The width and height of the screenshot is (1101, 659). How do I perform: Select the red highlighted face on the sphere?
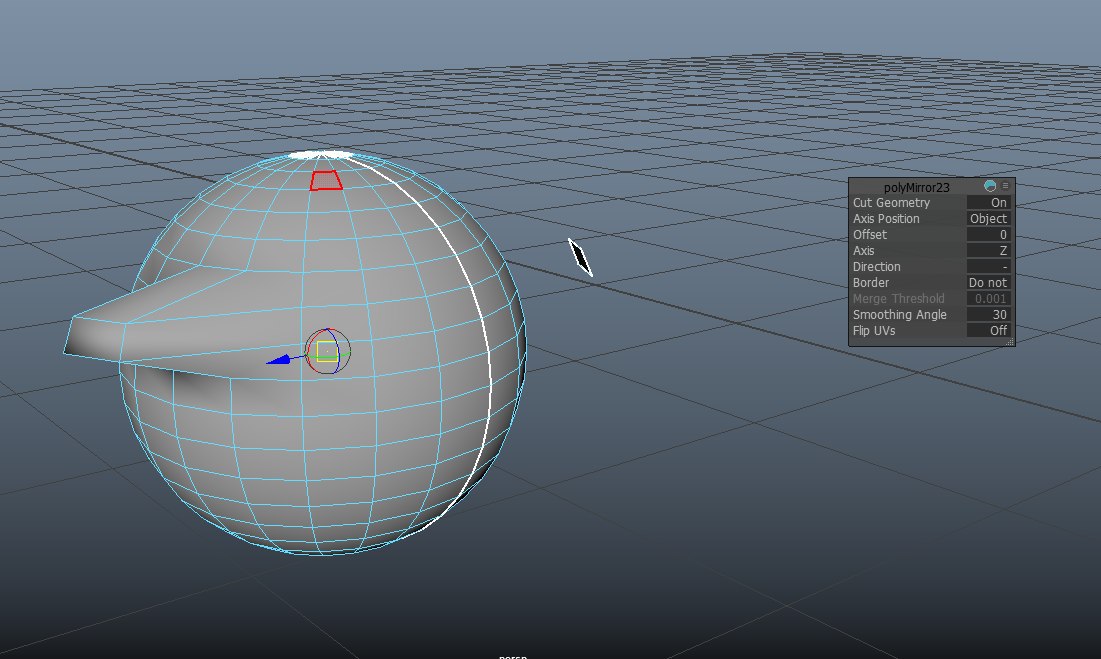click(x=327, y=180)
